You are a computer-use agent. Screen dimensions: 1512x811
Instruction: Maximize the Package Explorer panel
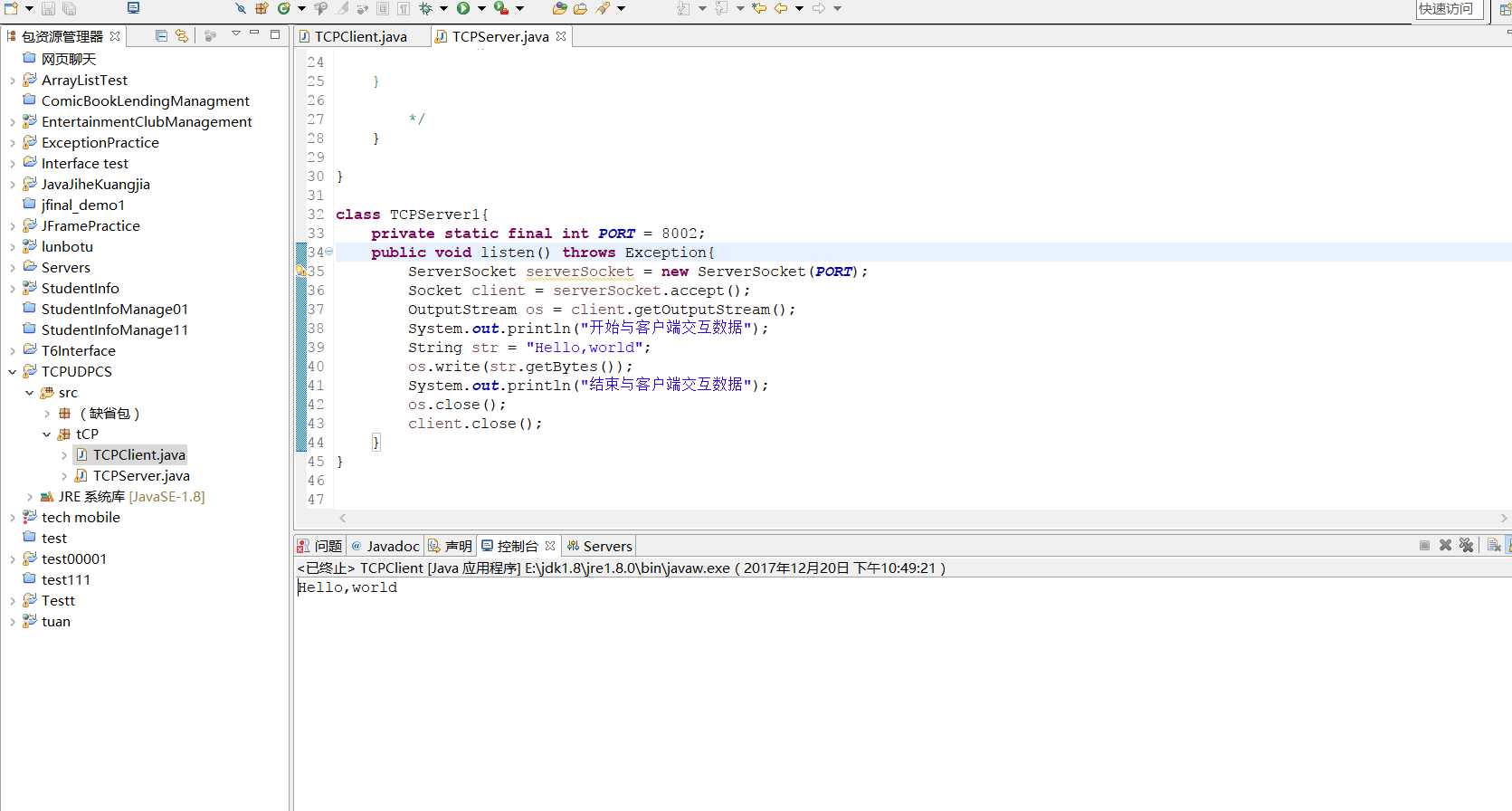pyautogui.click(x=275, y=34)
